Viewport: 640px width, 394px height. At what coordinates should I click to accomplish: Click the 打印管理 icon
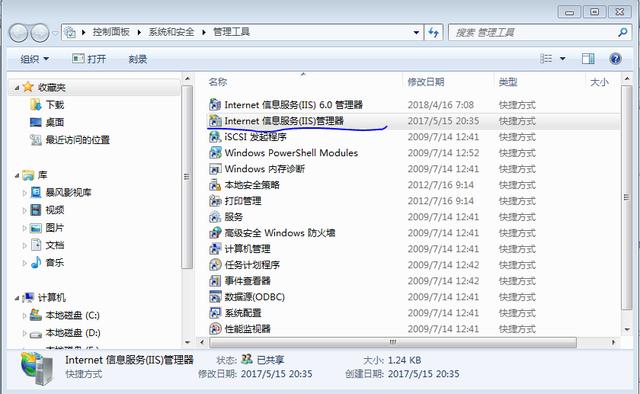pos(215,201)
